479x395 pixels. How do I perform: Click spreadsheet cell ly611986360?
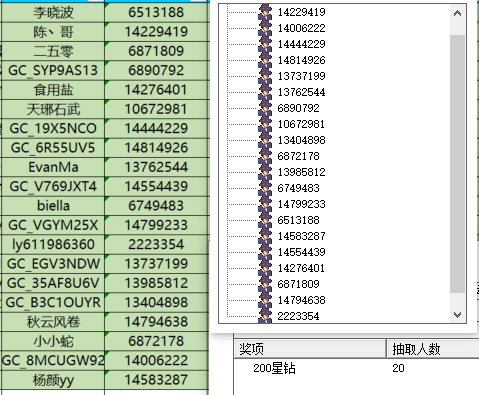pyautogui.click(x=53, y=245)
